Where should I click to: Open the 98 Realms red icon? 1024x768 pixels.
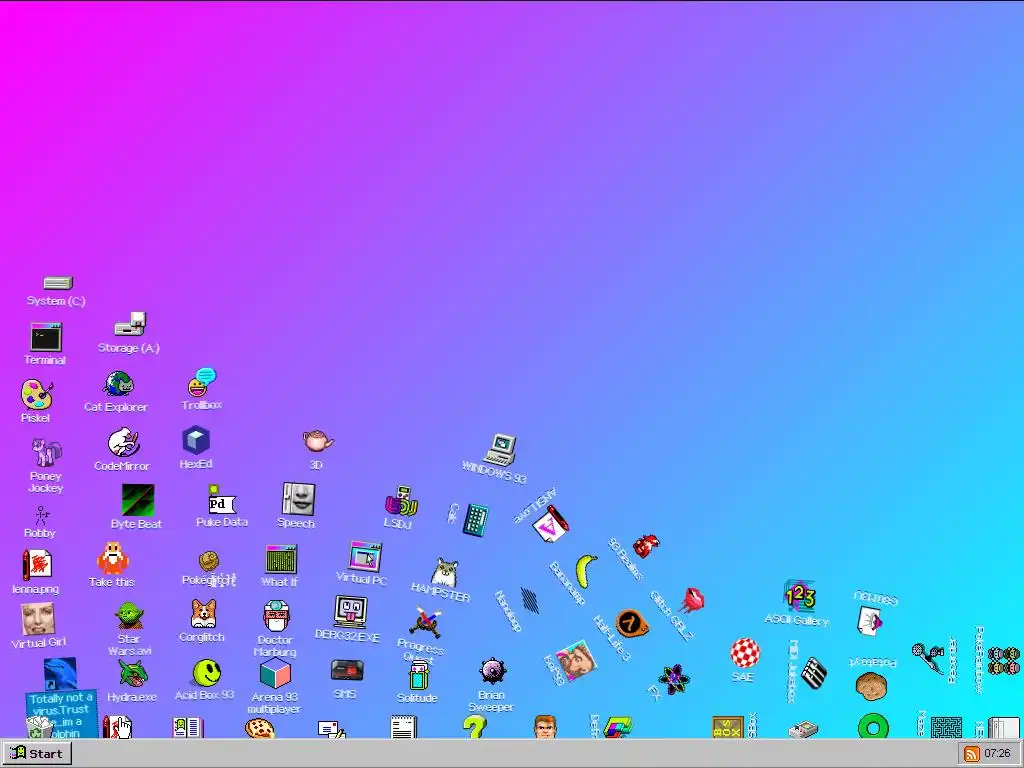[x=646, y=545]
